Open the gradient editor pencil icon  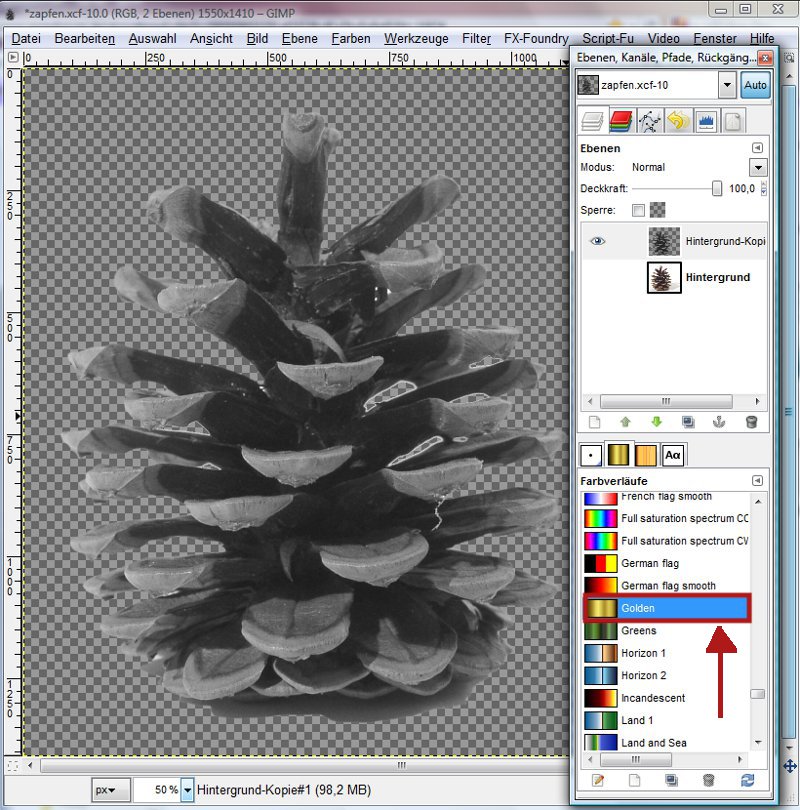tap(597, 780)
